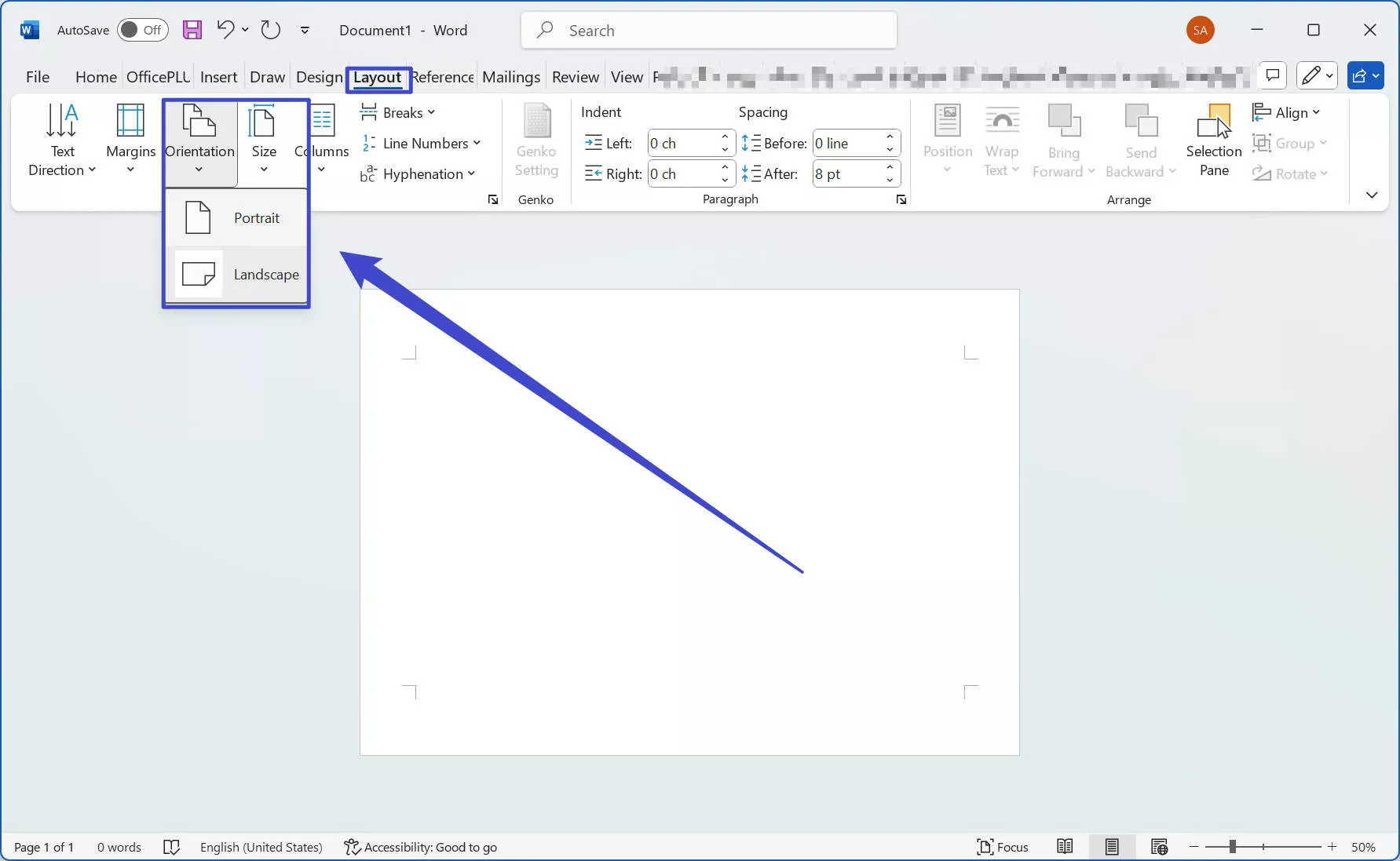Toggle AutoSave switch
Viewport: 1400px width, 861px height.
point(142,30)
